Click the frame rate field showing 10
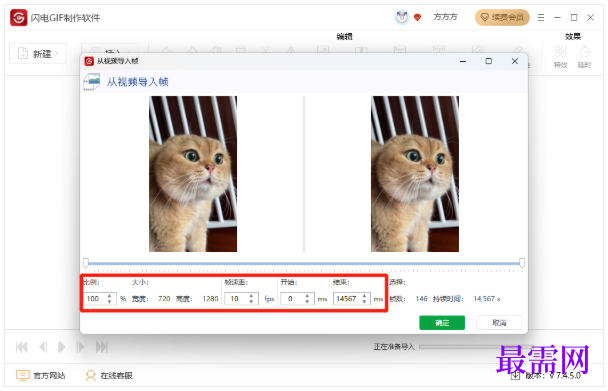The image size is (608, 391). (236, 299)
